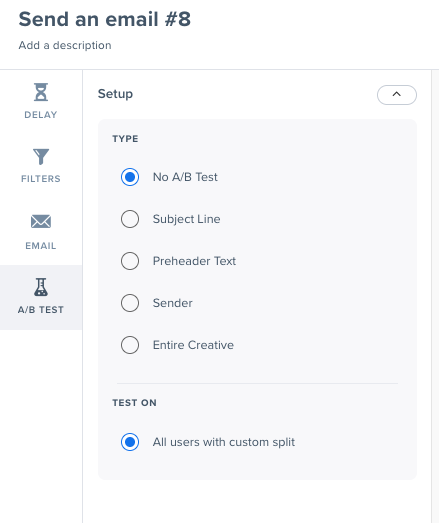Switch to the A/B TEST tab label
Viewport: 439px width, 523px height.
click(x=41, y=310)
